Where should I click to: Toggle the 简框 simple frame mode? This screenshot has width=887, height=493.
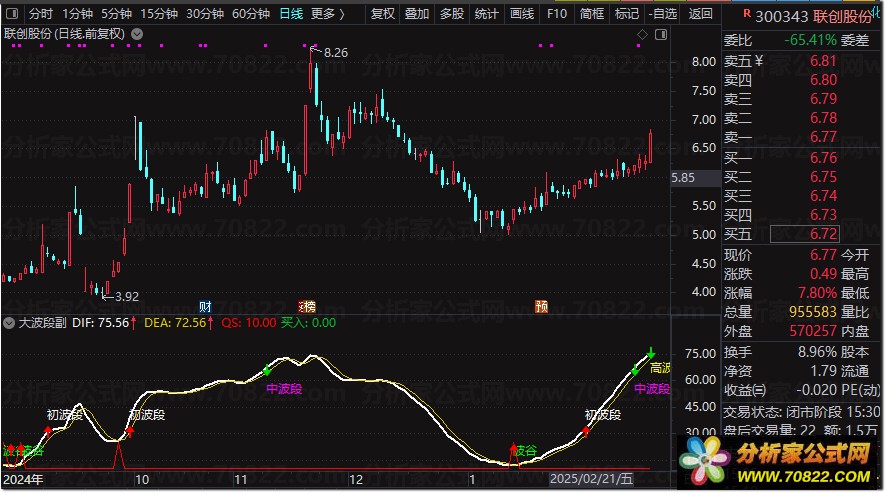coord(592,14)
